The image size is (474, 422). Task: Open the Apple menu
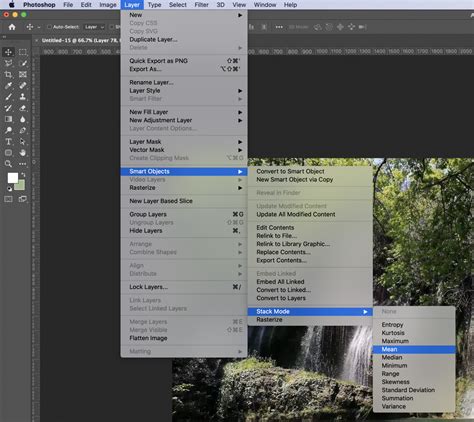(x=12, y=5)
